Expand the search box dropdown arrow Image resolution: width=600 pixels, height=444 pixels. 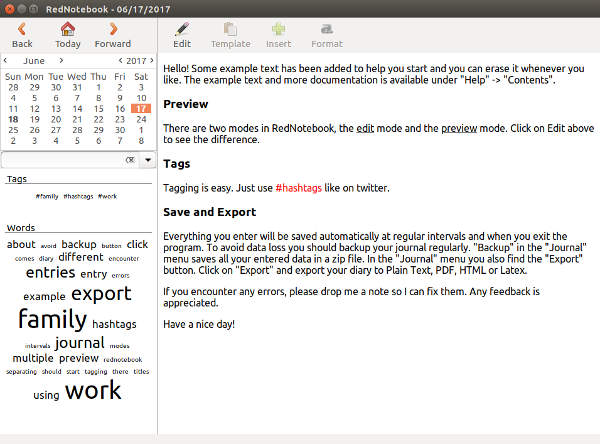point(148,160)
